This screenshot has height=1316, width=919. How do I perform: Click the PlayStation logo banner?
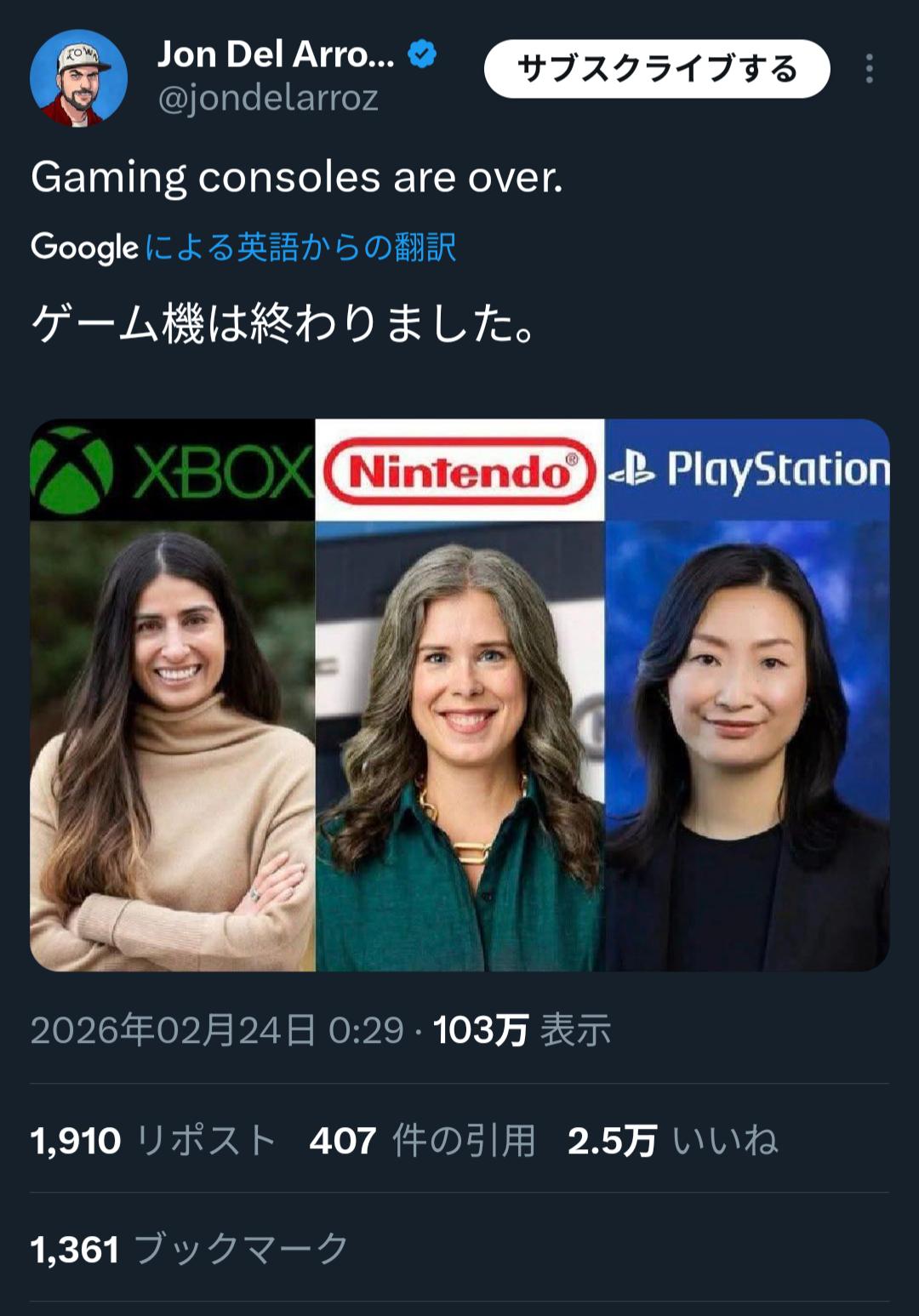click(747, 470)
